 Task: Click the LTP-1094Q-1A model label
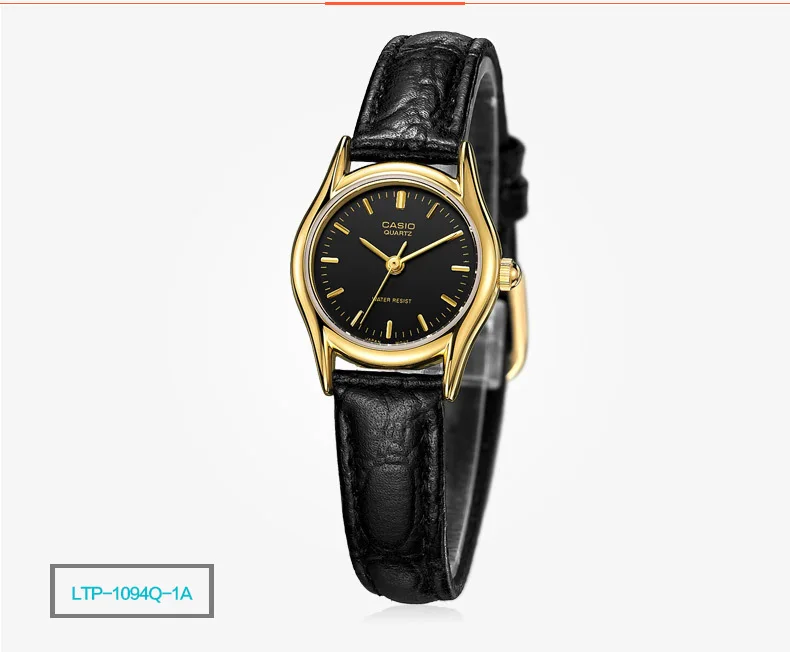tap(131, 592)
